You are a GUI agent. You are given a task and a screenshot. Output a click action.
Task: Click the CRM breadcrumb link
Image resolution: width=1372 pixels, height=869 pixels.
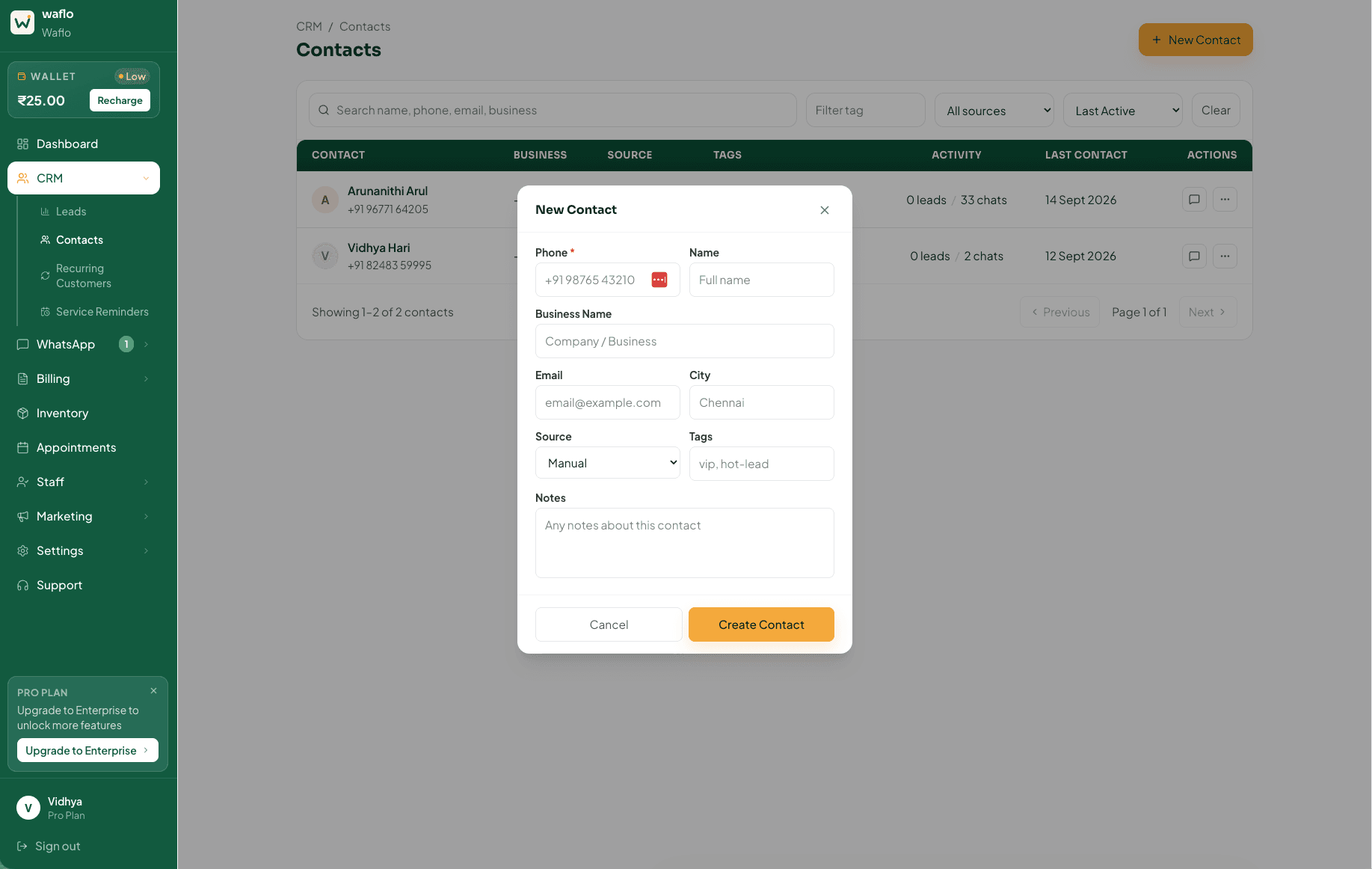point(309,26)
